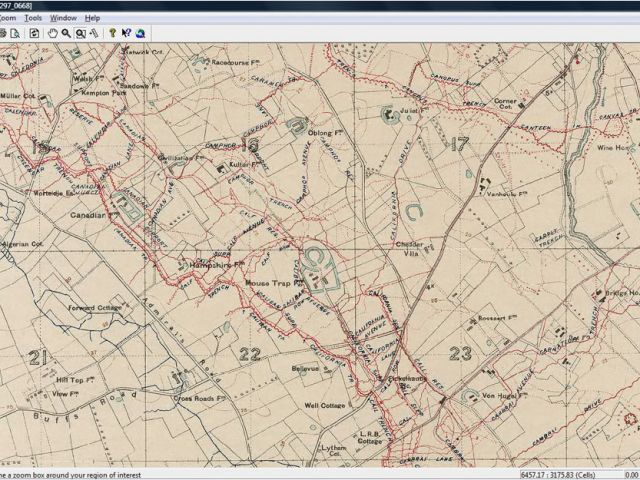Click the Racecourse Fm label on the map

[236, 62]
